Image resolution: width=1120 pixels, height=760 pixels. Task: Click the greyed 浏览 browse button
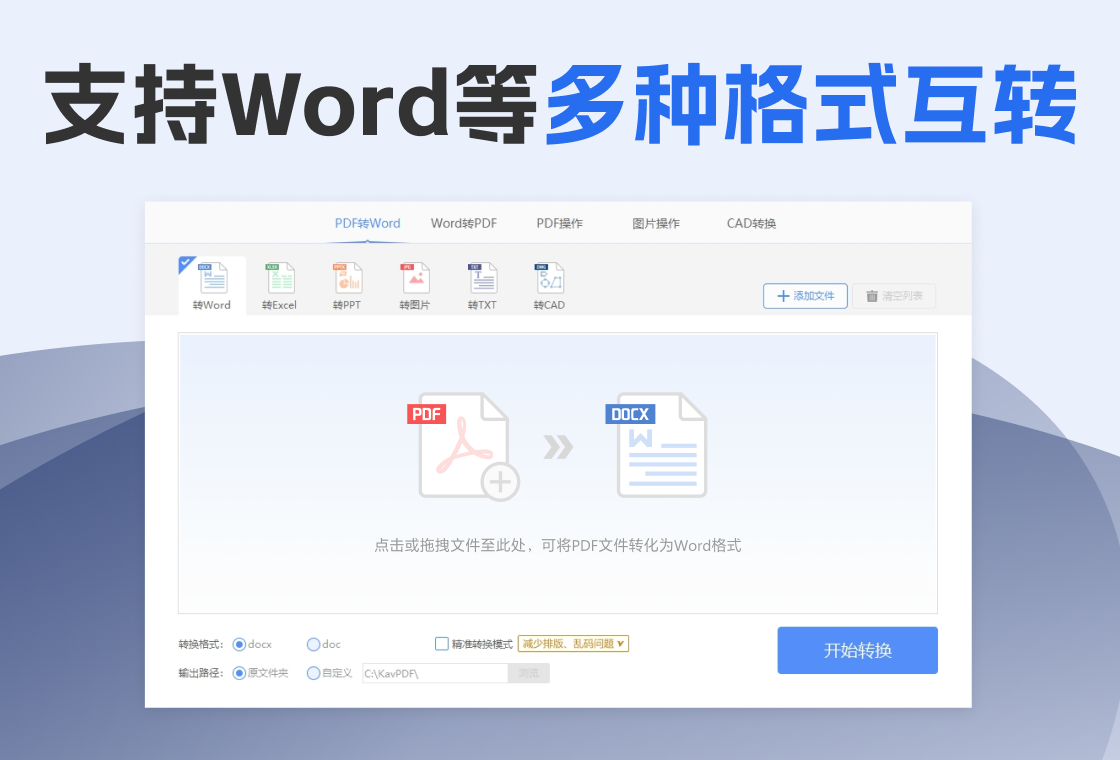pos(529,673)
